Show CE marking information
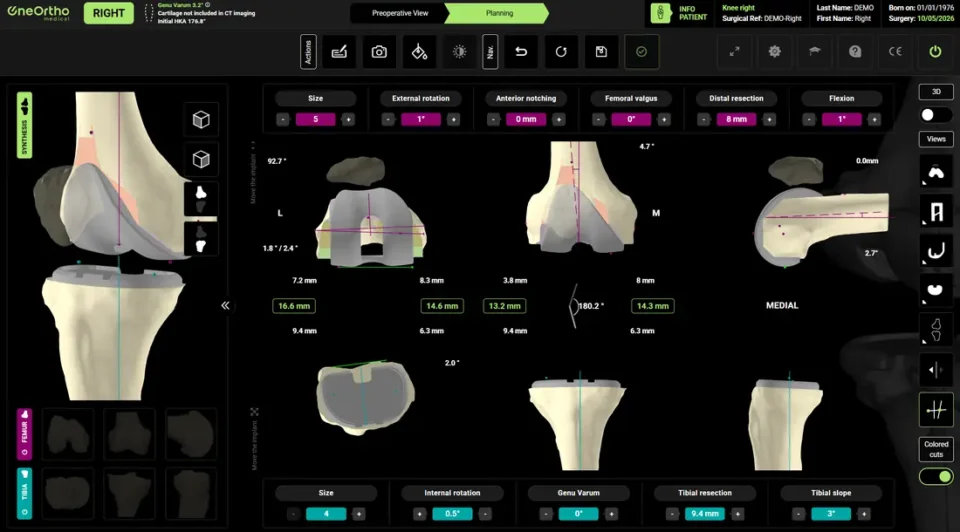Screen dimensions: 960x532 [x=895, y=52]
